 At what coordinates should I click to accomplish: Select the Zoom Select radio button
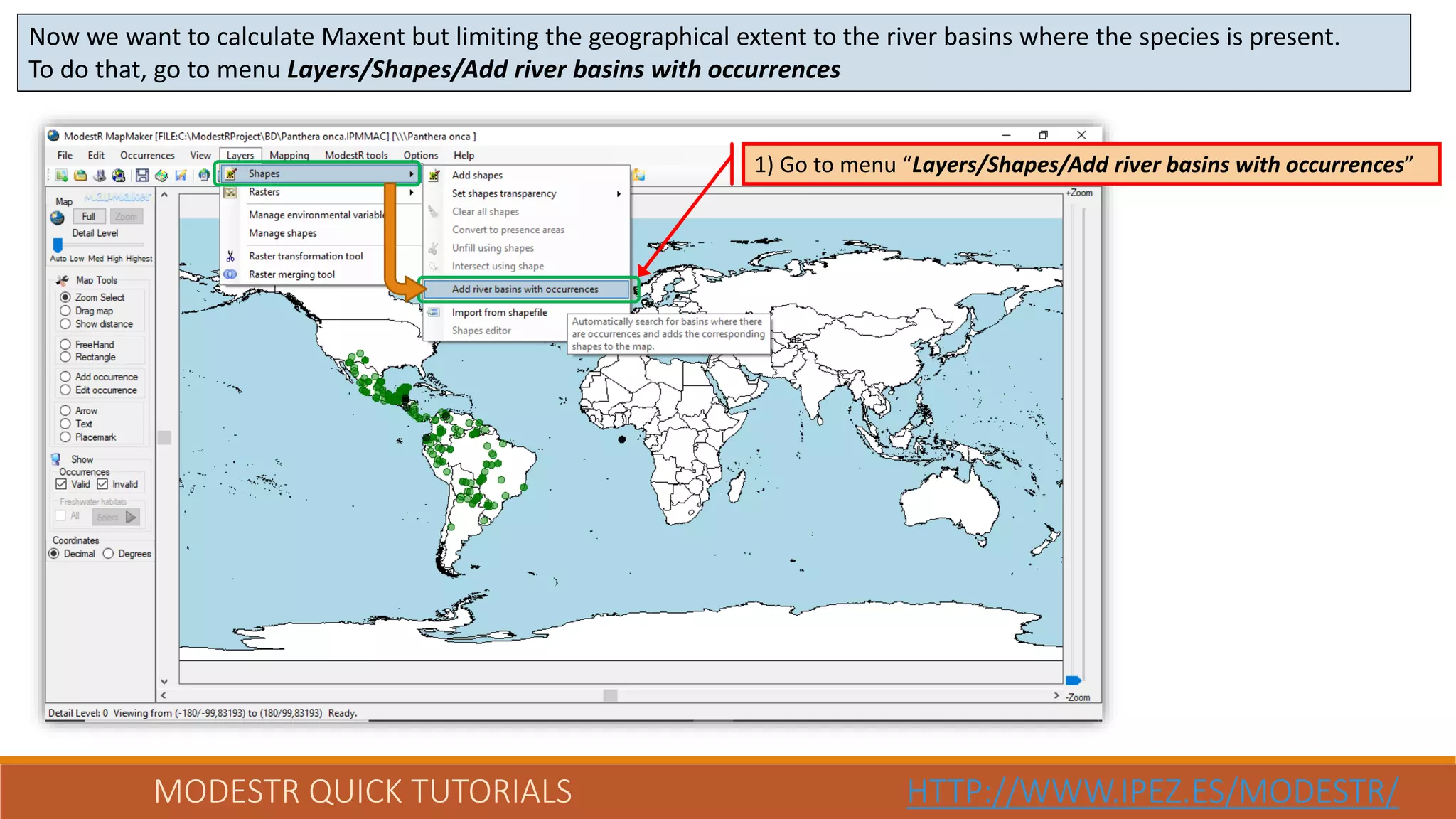(65, 297)
